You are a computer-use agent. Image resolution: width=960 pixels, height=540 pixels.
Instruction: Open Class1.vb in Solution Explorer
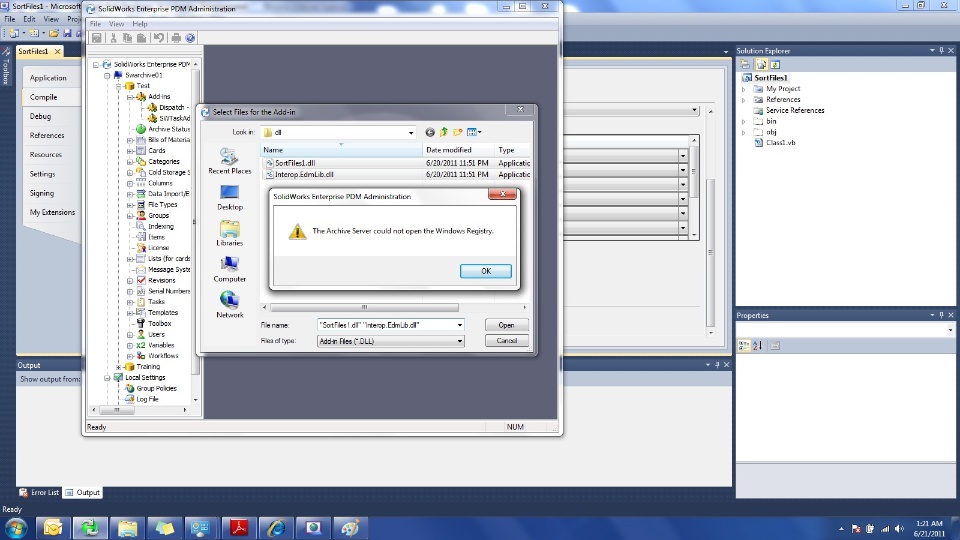point(781,143)
